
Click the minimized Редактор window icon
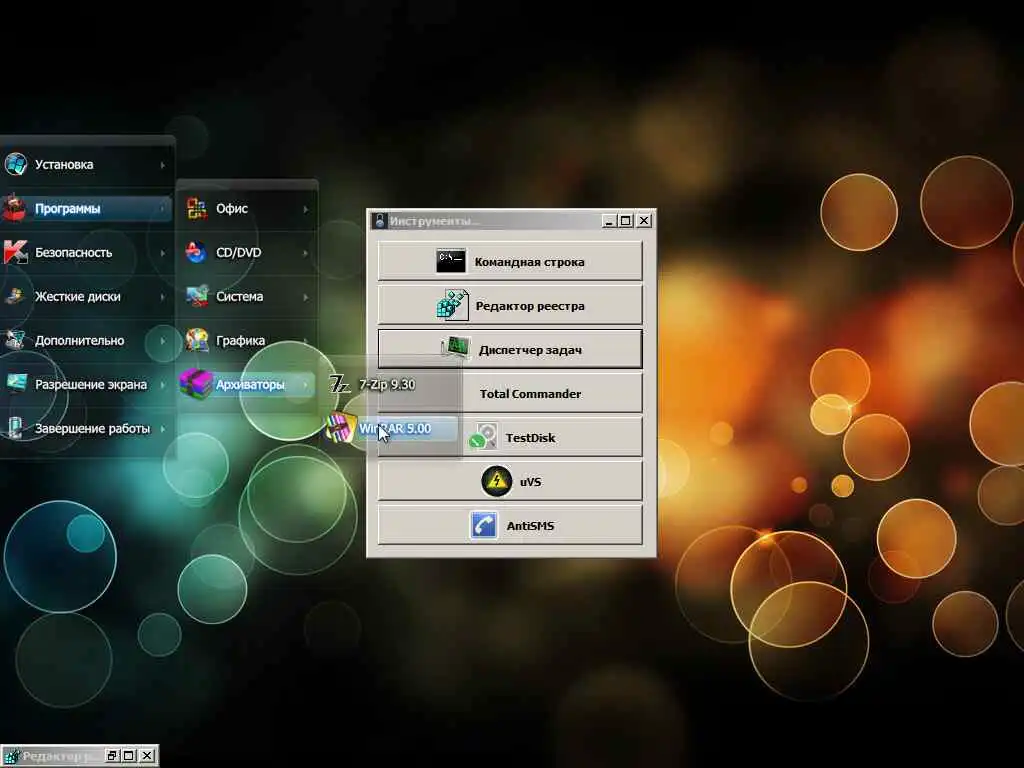click(10, 756)
